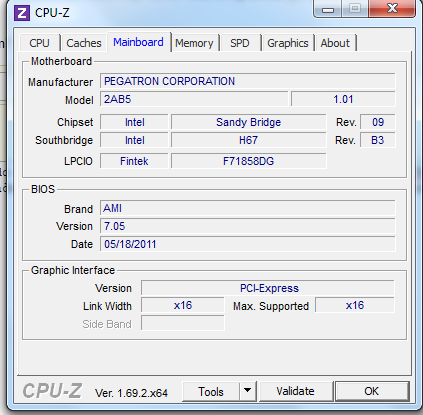Close the CPU-Z window
423x415 pixels.
point(392,8)
